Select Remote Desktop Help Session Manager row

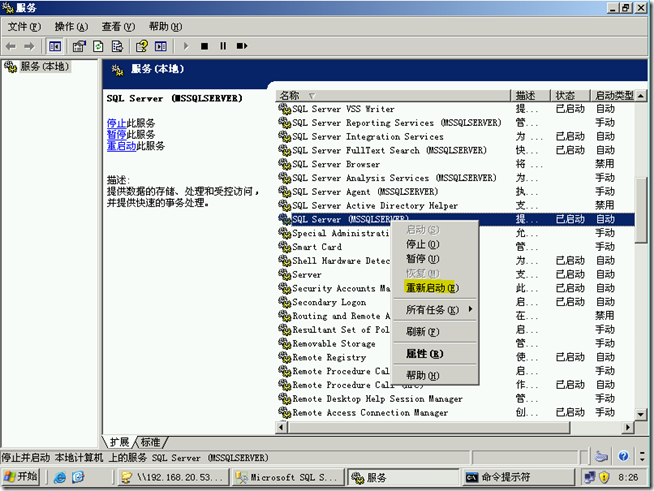(455, 399)
